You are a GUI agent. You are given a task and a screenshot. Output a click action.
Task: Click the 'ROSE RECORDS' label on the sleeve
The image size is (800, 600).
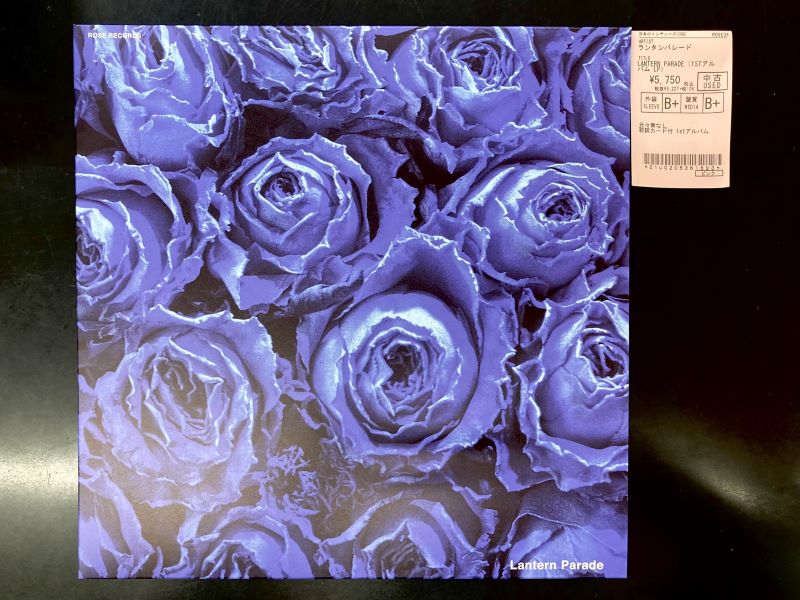(114, 35)
